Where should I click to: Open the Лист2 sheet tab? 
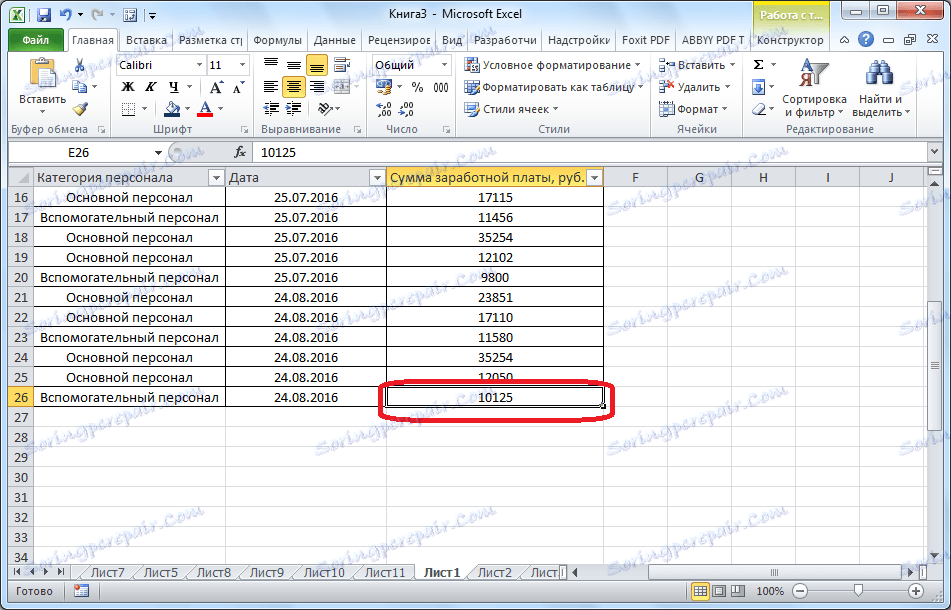click(x=494, y=573)
